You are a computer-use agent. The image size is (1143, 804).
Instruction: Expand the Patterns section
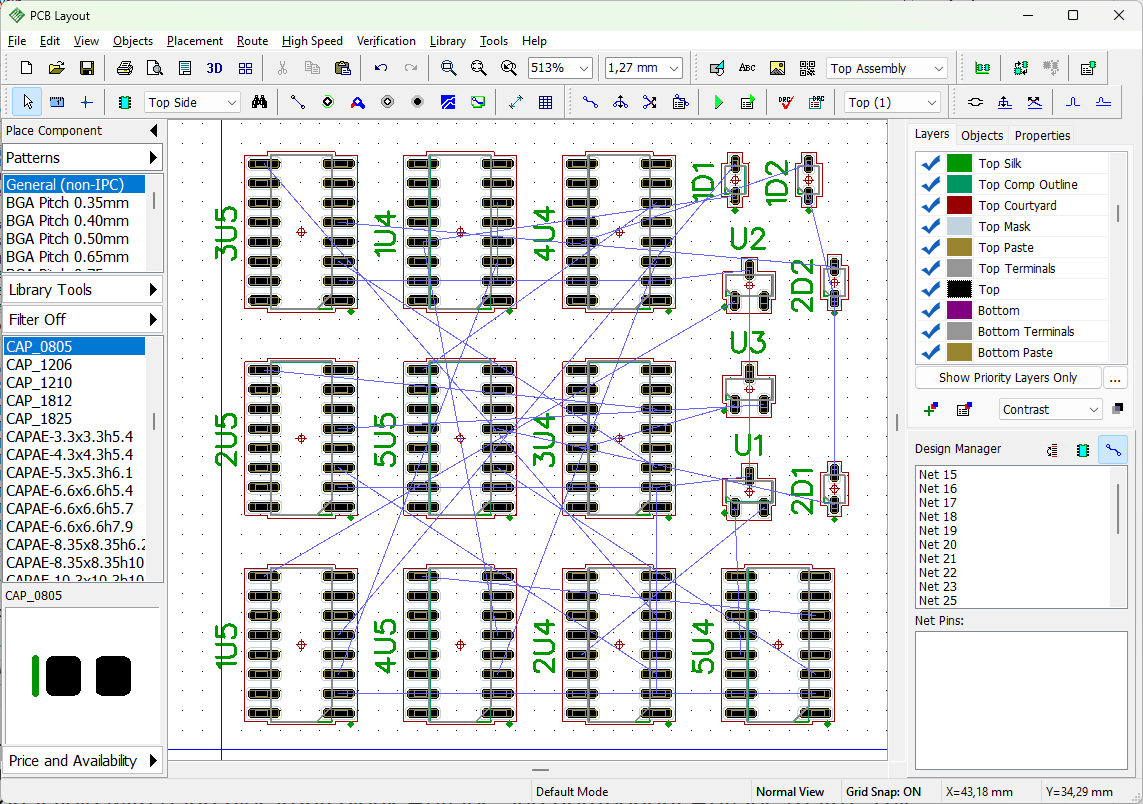coord(82,157)
